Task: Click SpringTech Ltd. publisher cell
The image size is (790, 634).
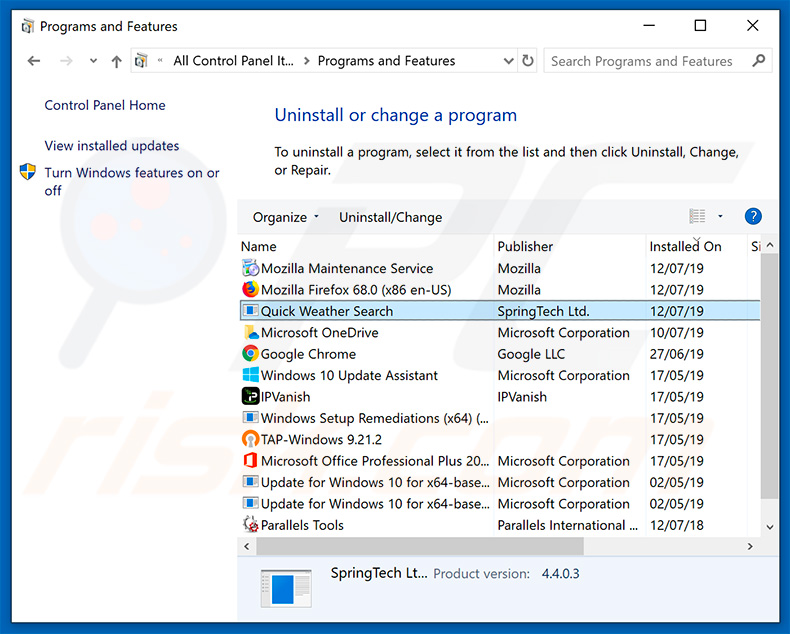Action: coord(543,311)
